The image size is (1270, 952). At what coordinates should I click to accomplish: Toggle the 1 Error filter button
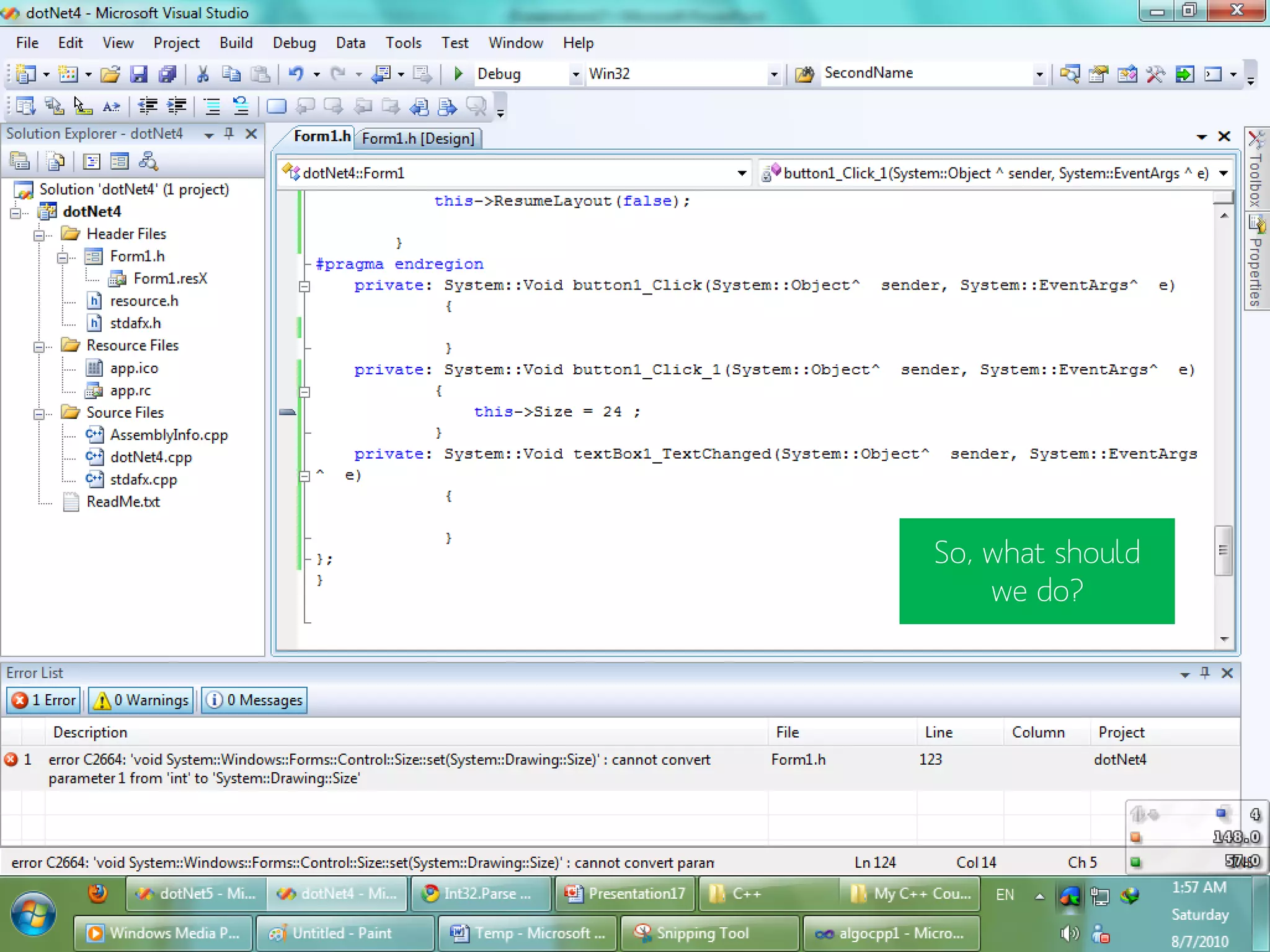[x=44, y=700]
